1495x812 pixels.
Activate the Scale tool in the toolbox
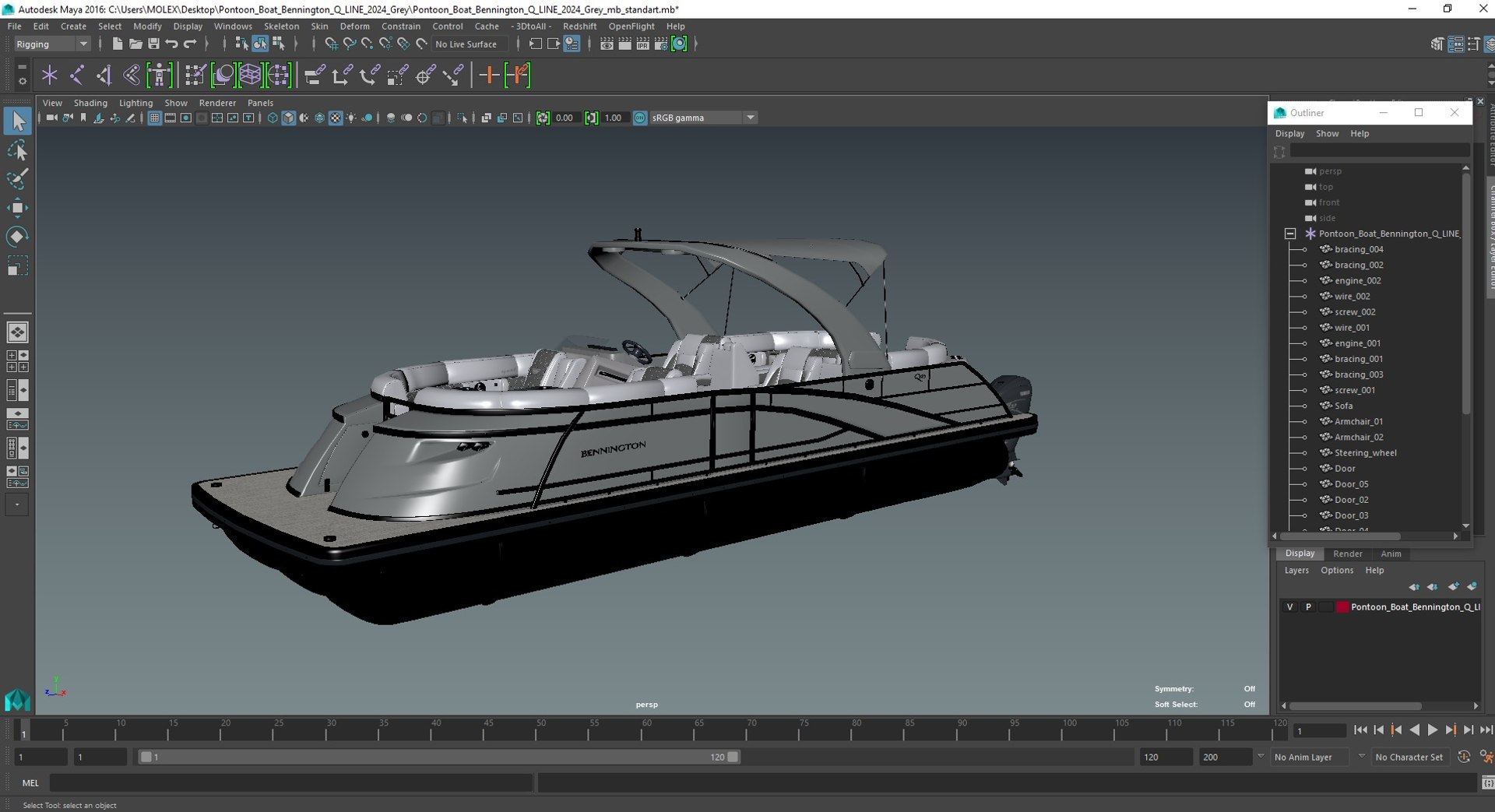coord(18,266)
